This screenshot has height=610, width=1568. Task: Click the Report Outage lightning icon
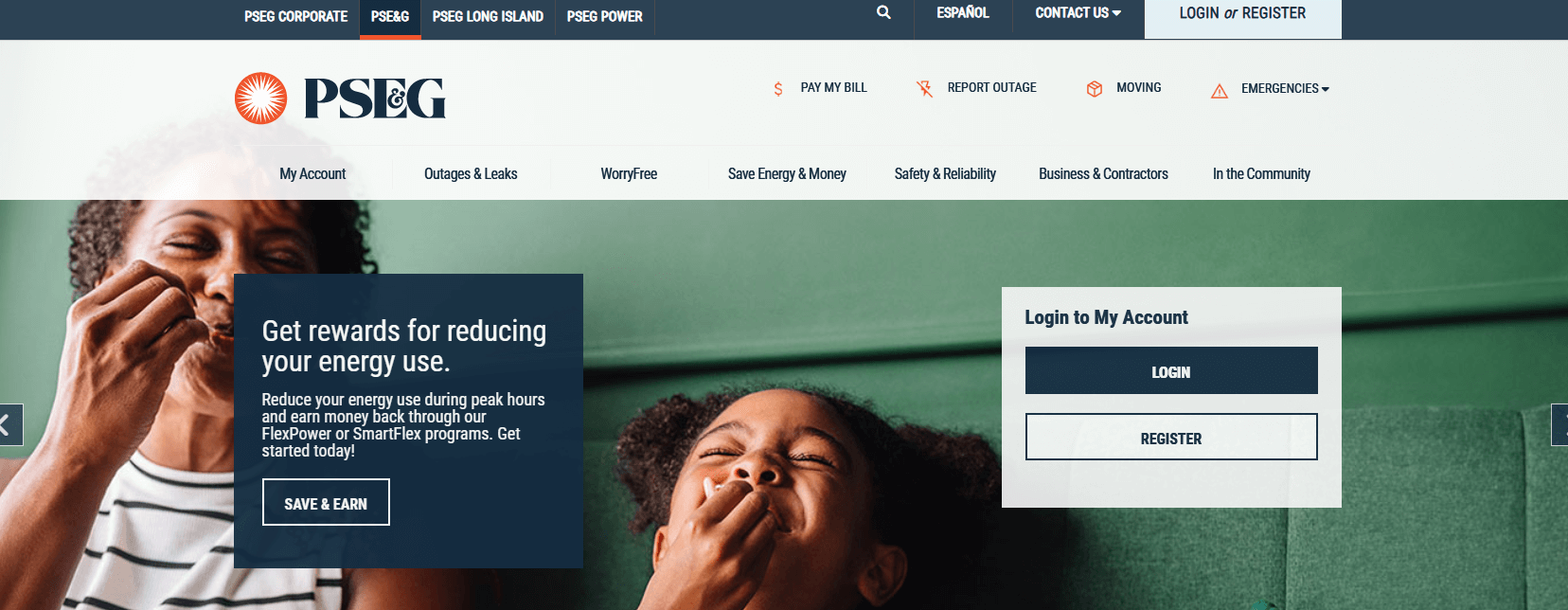tap(924, 89)
